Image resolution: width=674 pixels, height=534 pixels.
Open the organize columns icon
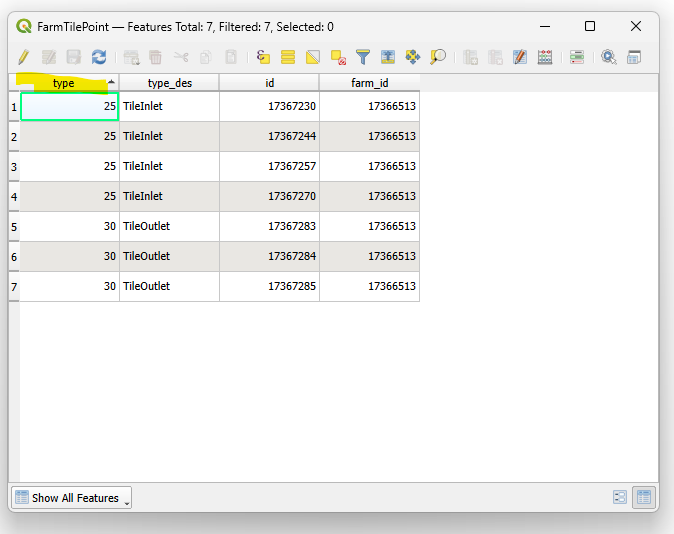(520, 57)
